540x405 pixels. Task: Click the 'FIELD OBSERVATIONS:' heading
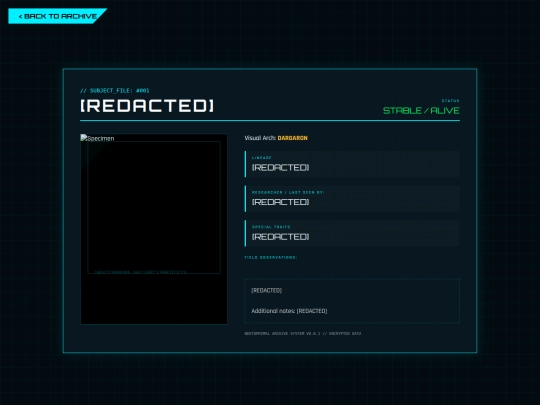(x=271, y=257)
